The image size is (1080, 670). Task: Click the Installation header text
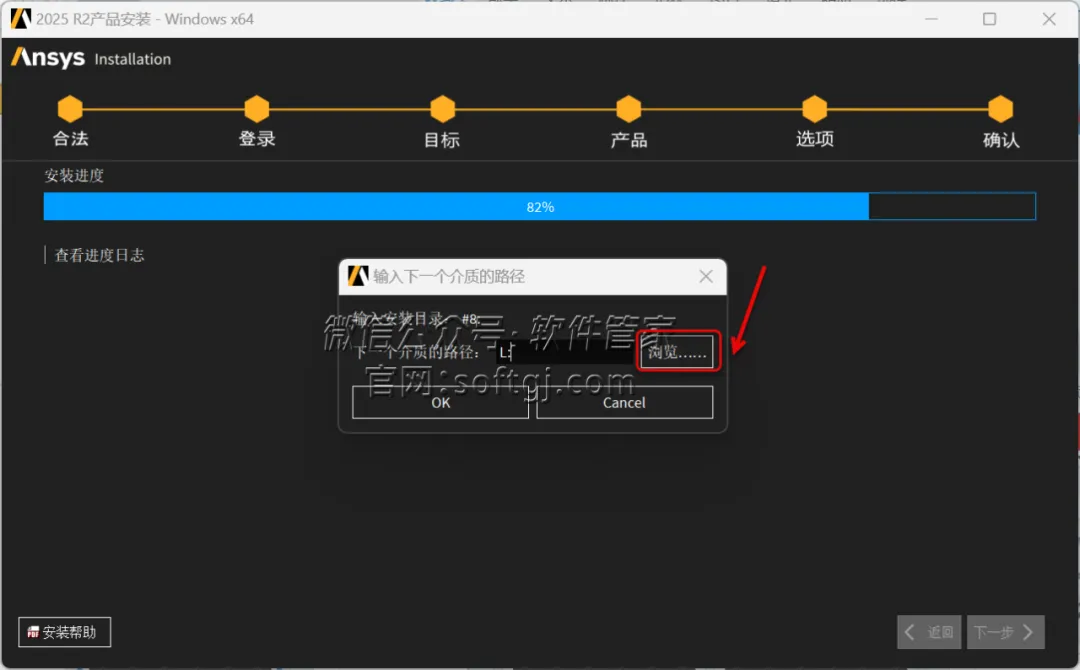[x=132, y=59]
